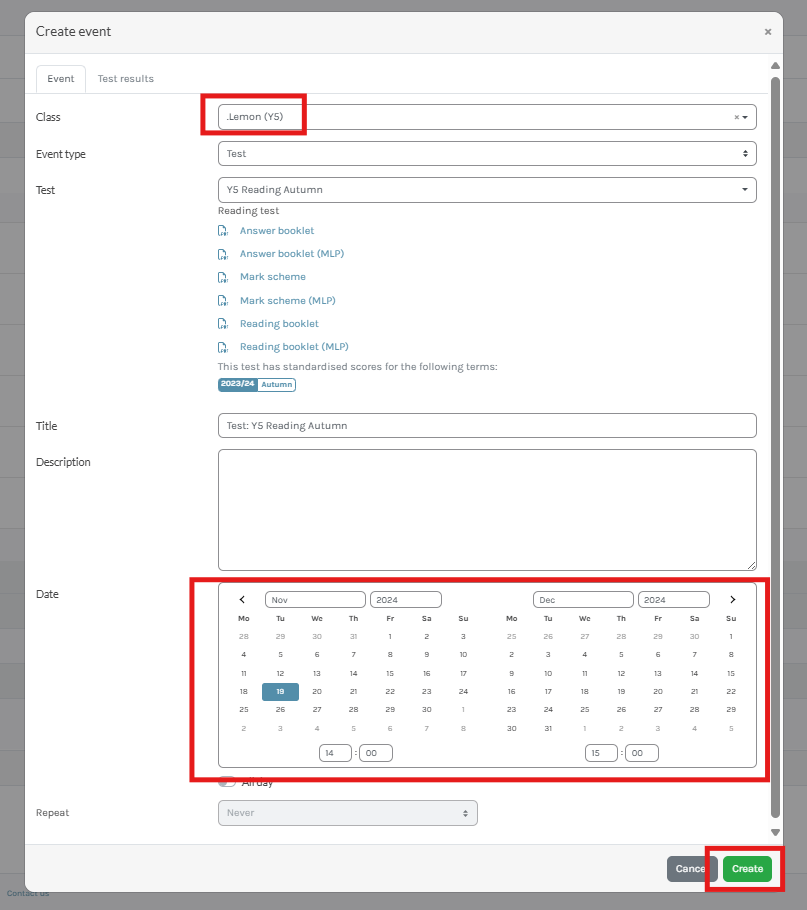The width and height of the screenshot is (807, 910).
Task: Switch to the Test results tab
Action: coord(125,79)
